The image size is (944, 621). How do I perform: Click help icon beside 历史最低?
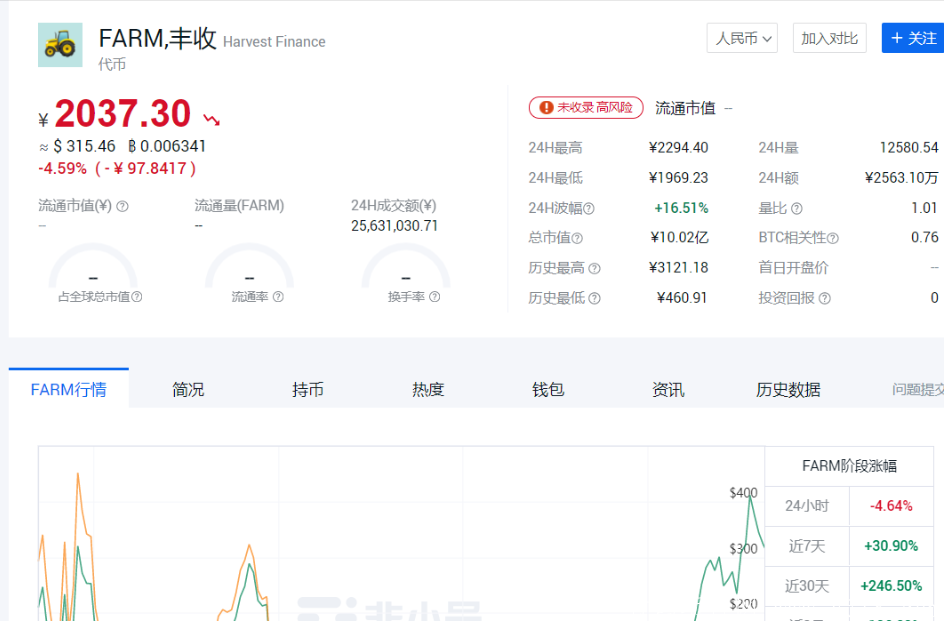tap(594, 299)
